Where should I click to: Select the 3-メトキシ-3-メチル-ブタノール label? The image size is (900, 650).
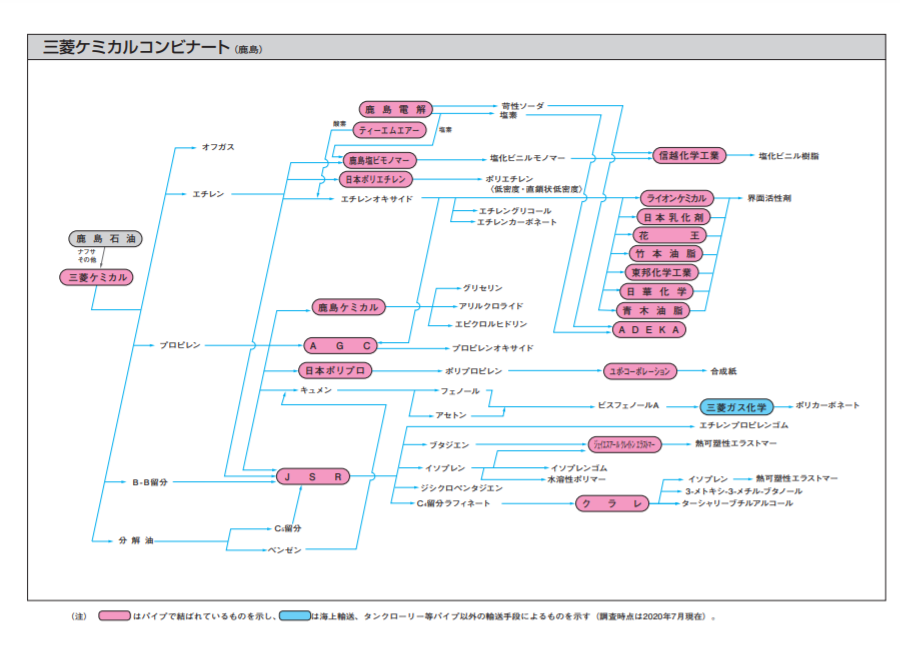click(744, 491)
